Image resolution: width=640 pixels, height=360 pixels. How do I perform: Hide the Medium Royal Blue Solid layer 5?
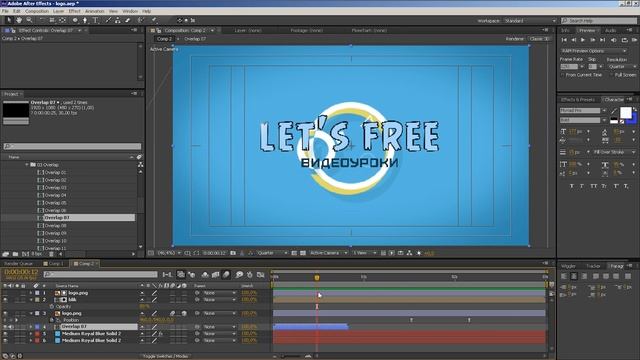pos(5,333)
